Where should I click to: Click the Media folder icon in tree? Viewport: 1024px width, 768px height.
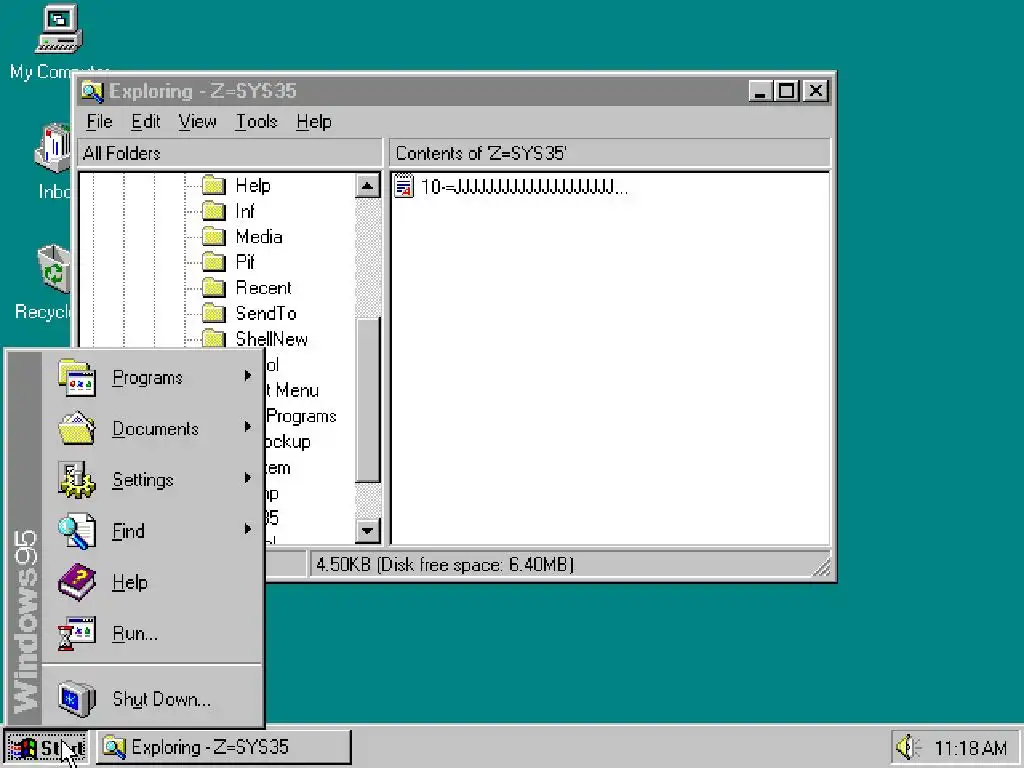214,236
